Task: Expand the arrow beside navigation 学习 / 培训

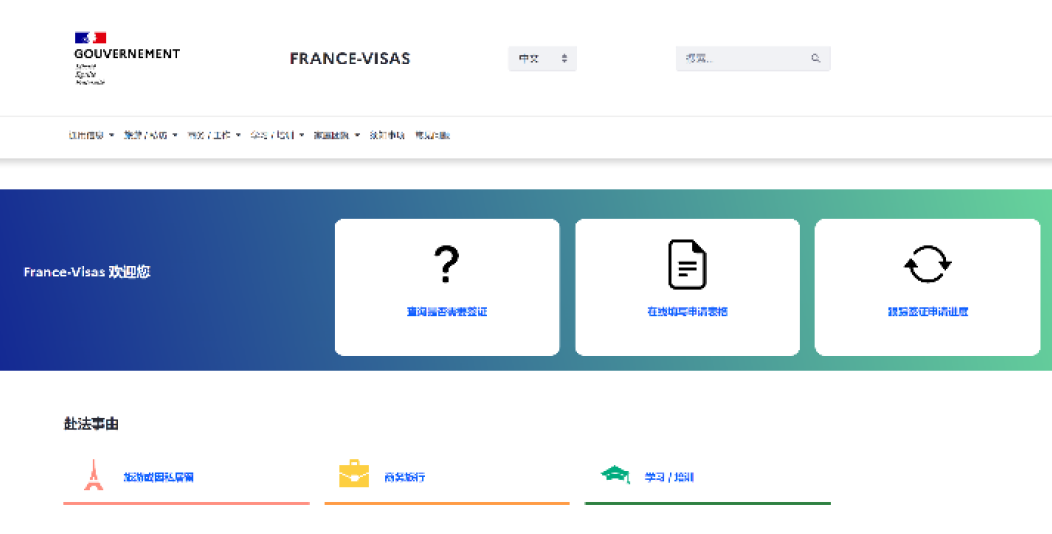Action: click(x=302, y=135)
